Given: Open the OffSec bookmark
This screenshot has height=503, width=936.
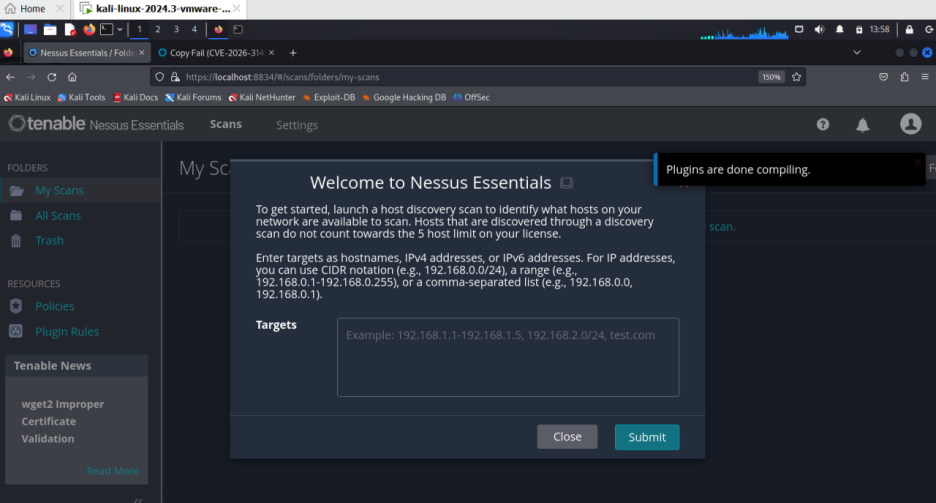Looking at the screenshot, I should tap(472, 97).
